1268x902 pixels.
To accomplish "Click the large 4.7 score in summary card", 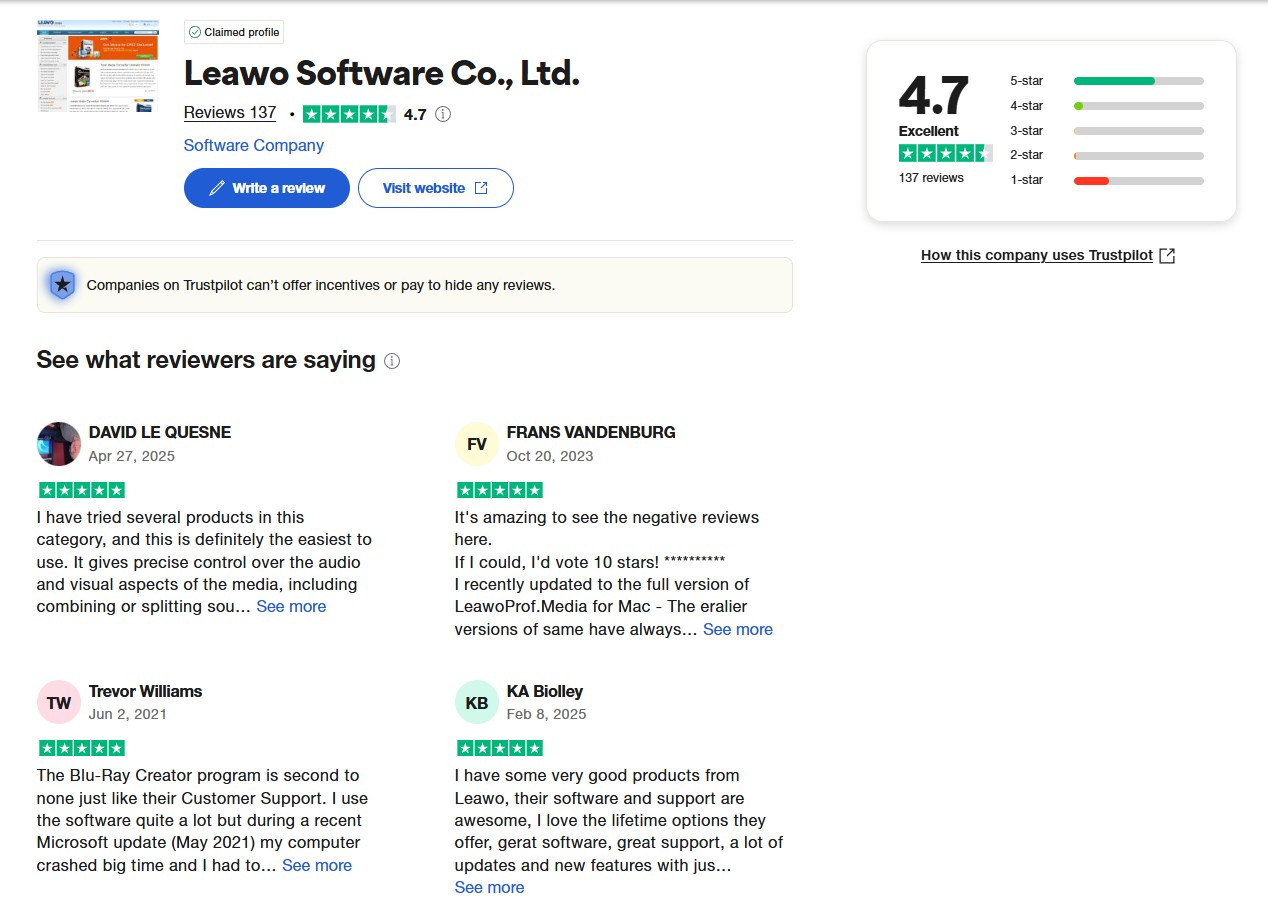I will click(933, 96).
